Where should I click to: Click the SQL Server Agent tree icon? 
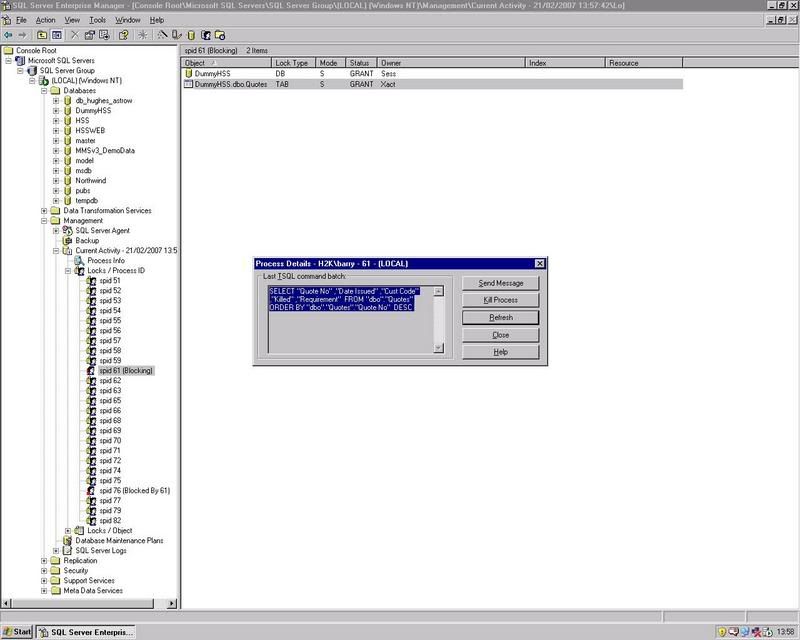point(67,231)
